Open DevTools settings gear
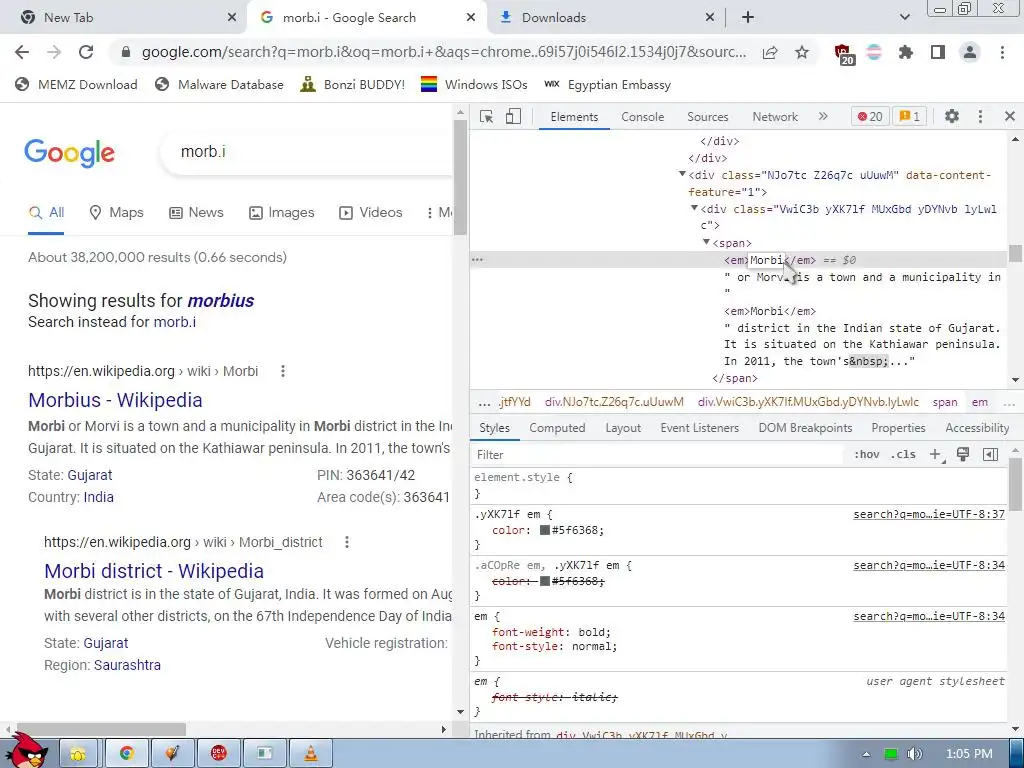 (x=952, y=116)
